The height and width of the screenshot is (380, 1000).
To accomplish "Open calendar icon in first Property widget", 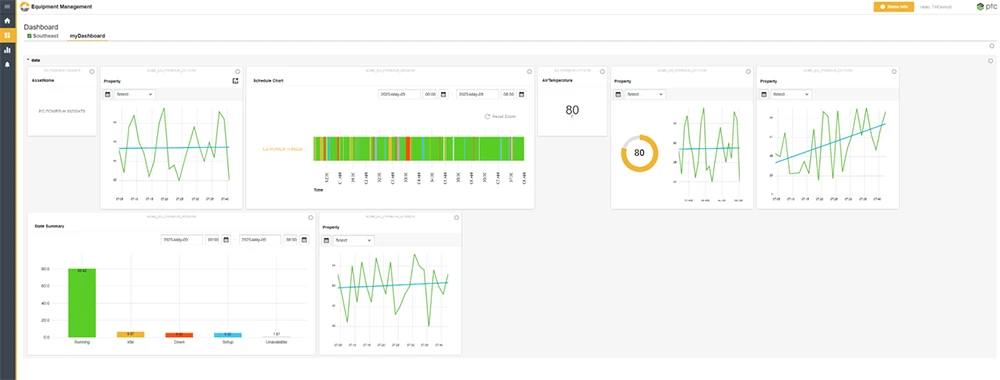I will [x=108, y=94].
